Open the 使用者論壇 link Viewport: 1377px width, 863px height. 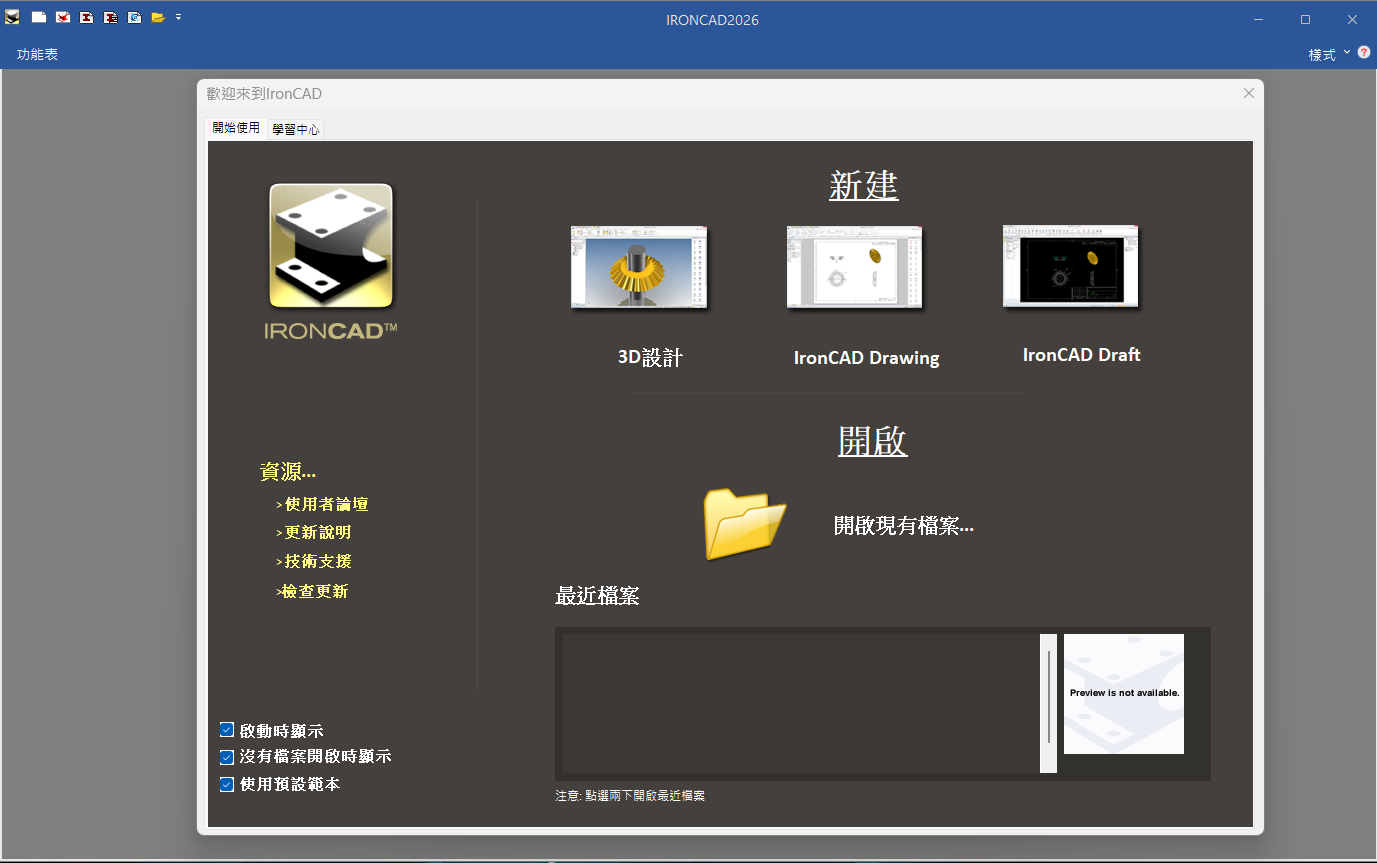point(322,504)
